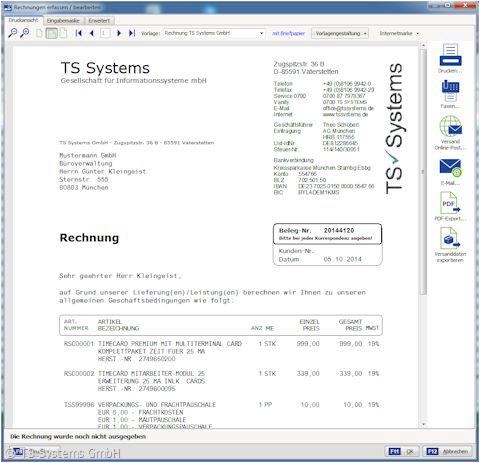This screenshot has width=480, height=463.
Task: Click 'VERPACKUNGS- UND FRACHTPAUSCHALE' line
Action: tap(157, 405)
